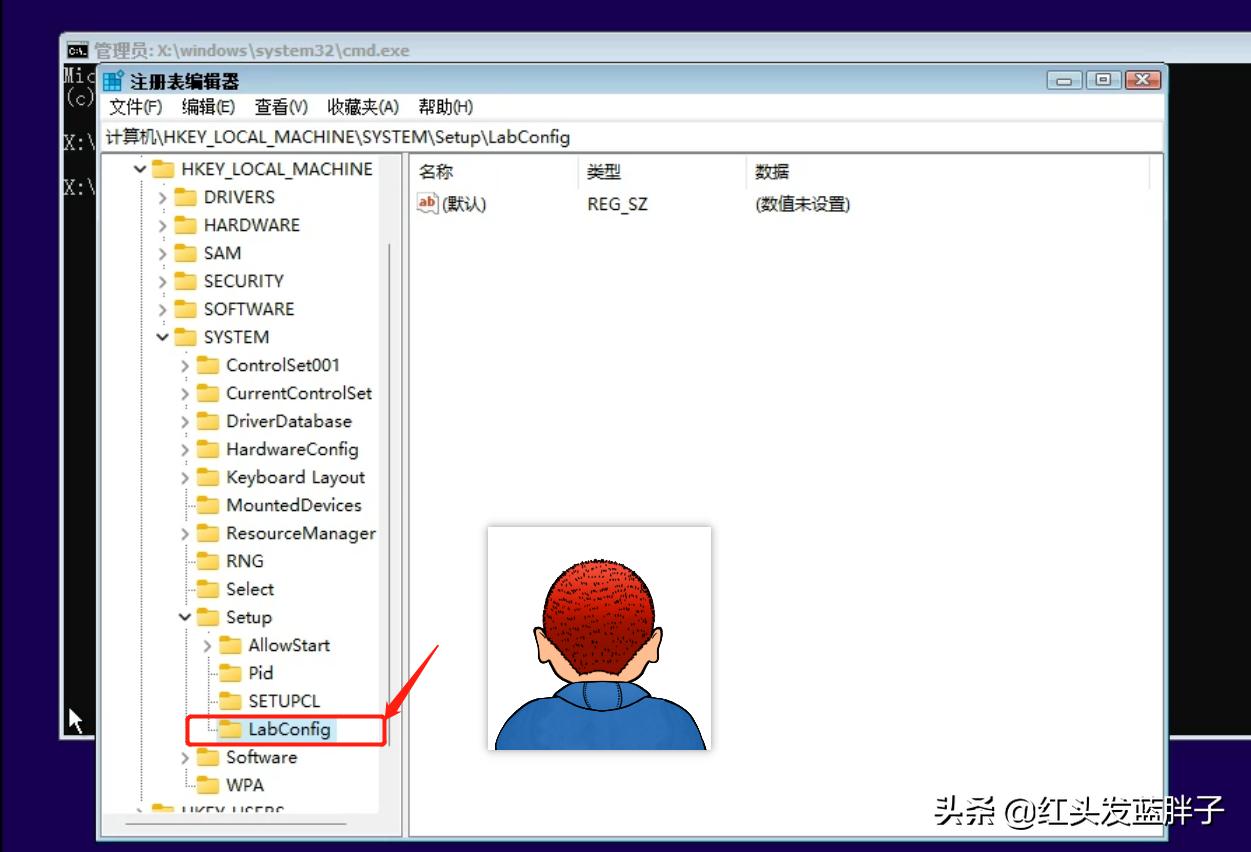
Task: Click the RNG folder icon
Action: pyautogui.click(x=210, y=561)
